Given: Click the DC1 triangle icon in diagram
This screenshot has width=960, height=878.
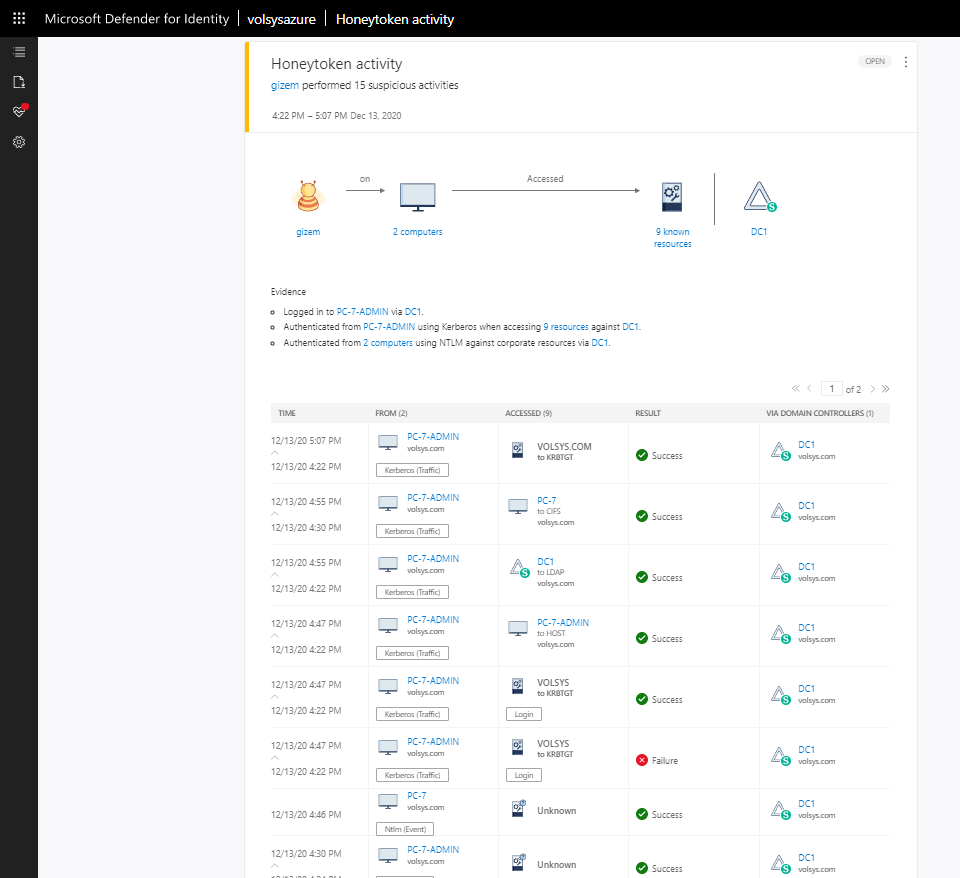Looking at the screenshot, I should pyautogui.click(x=759, y=198).
